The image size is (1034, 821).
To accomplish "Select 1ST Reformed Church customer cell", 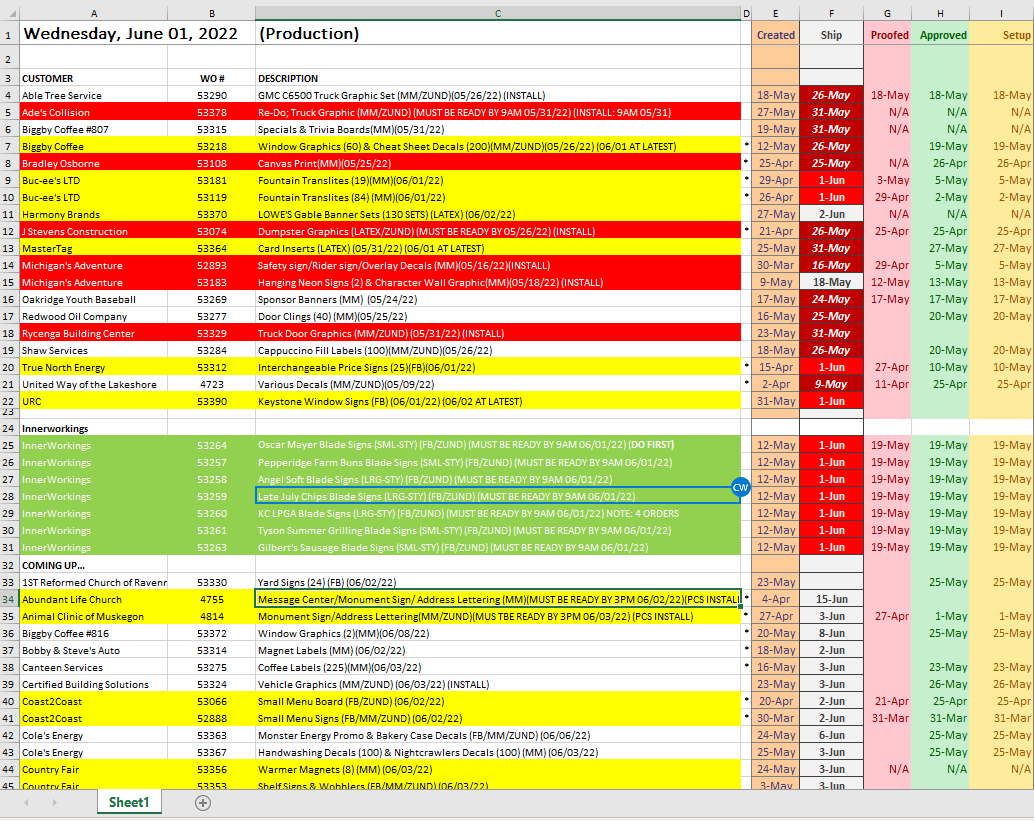I will [94, 582].
